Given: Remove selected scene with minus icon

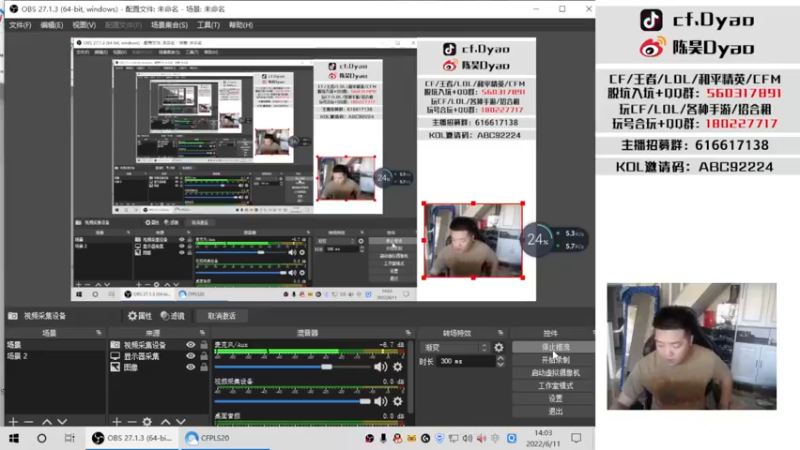Looking at the screenshot, I should tap(29, 422).
